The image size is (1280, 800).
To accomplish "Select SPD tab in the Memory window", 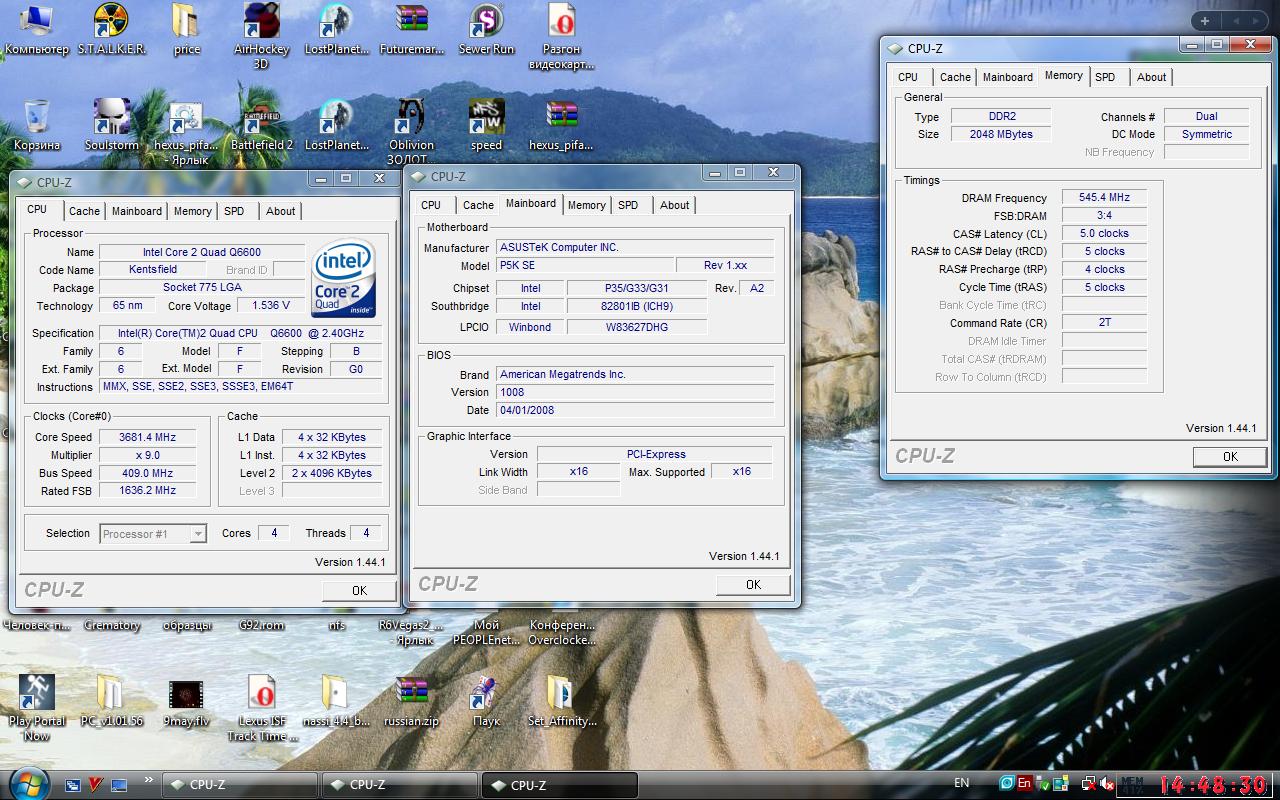I will coord(1105,77).
